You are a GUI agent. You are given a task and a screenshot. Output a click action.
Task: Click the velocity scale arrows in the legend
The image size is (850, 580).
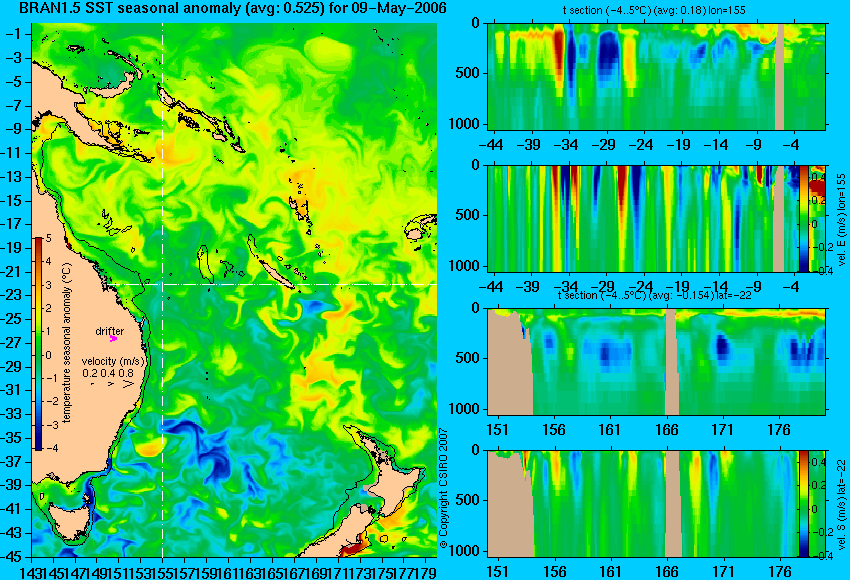113,384
